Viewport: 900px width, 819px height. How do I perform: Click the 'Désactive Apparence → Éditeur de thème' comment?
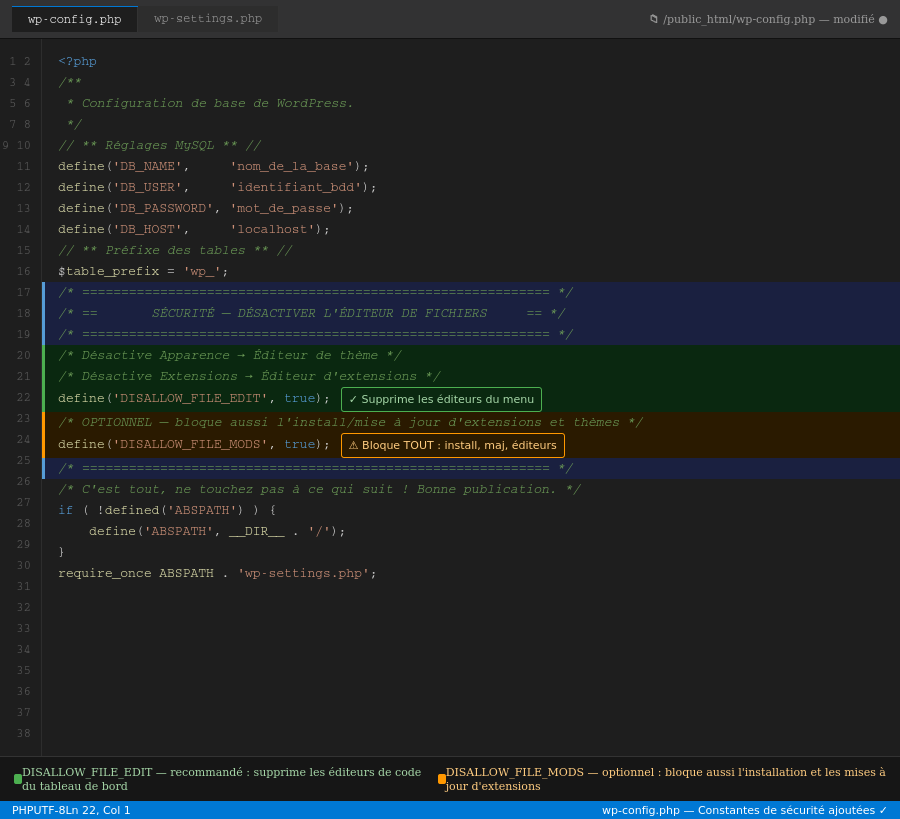230,355
